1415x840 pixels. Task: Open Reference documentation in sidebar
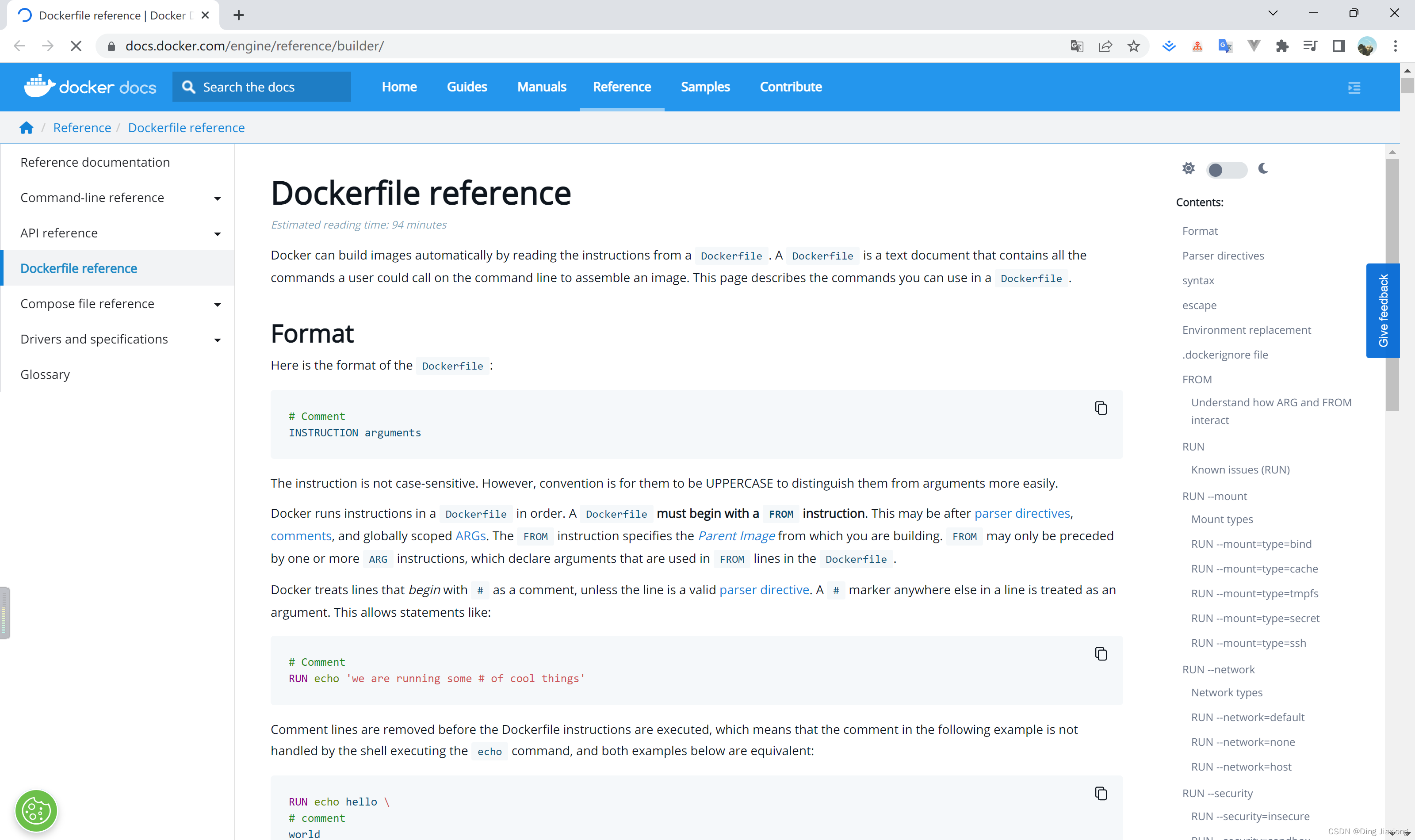95,162
